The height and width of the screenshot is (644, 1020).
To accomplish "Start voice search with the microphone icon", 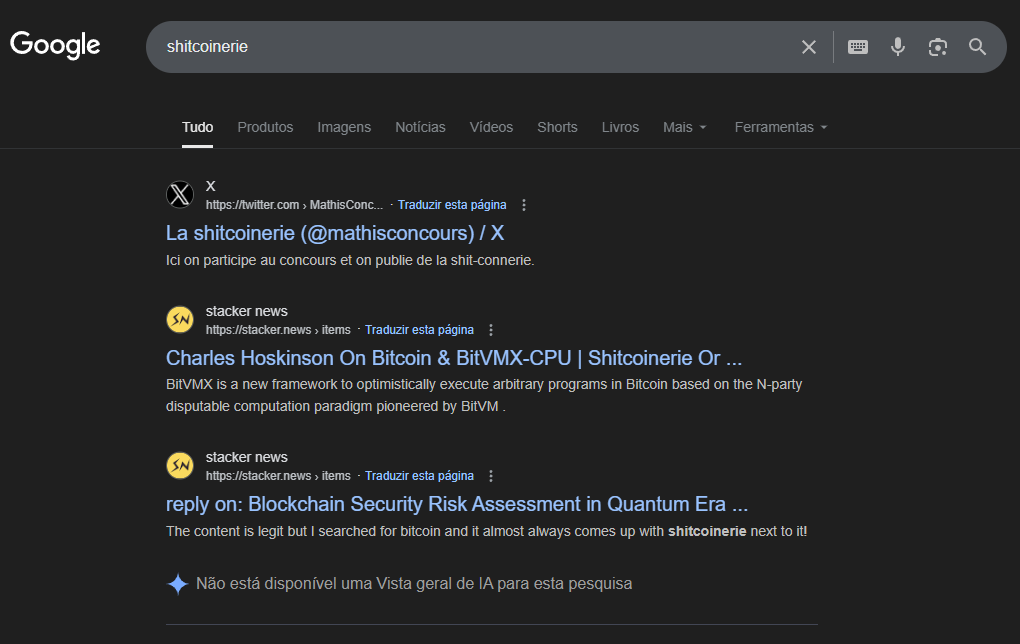I will tap(898, 47).
